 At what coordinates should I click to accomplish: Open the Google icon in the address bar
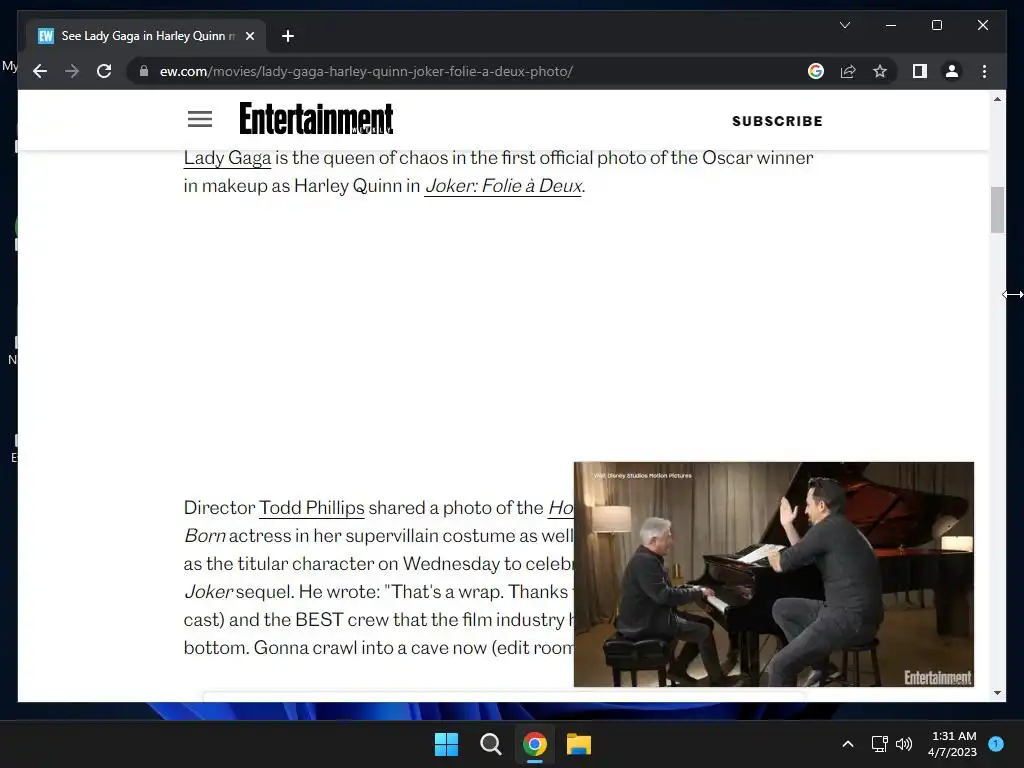pos(816,71)
